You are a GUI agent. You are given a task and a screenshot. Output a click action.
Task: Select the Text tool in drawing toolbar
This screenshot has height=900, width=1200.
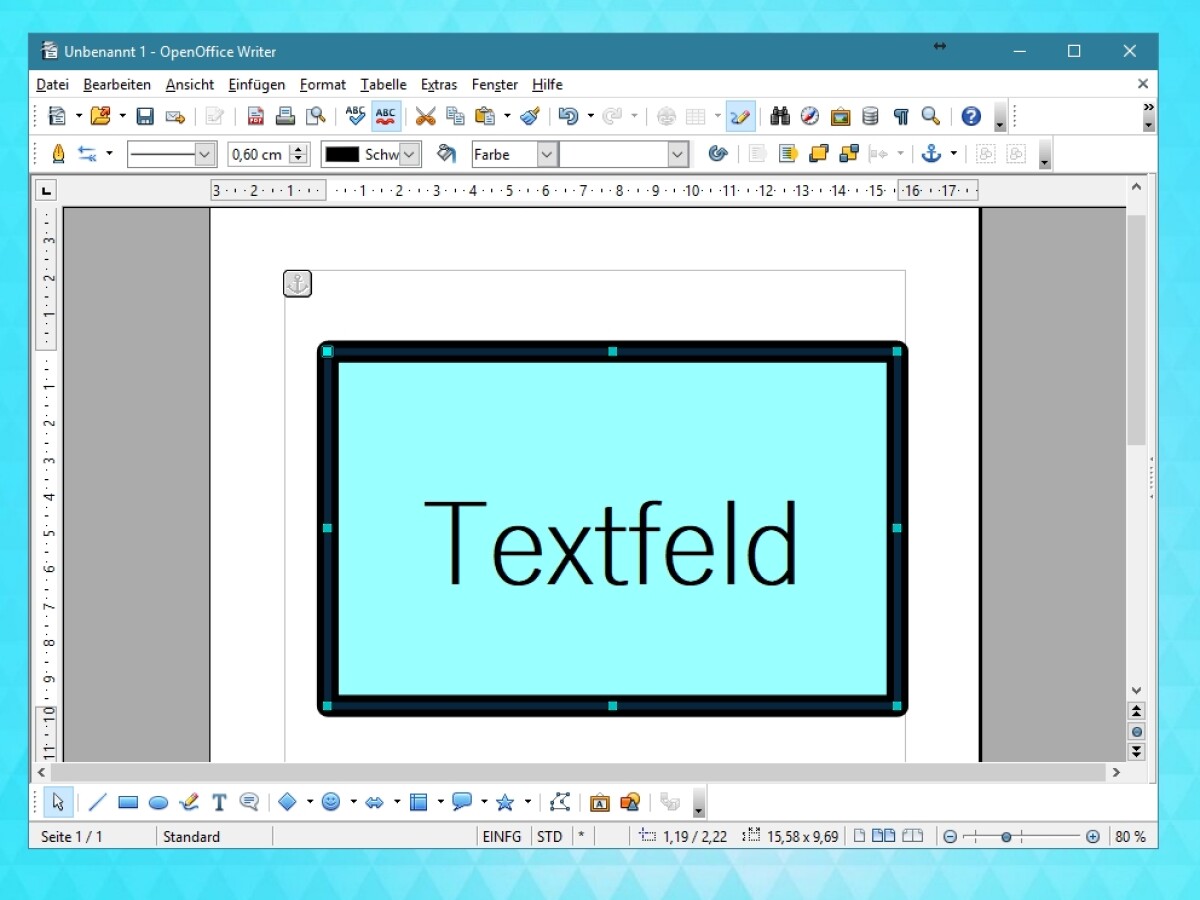coord(219,802)
